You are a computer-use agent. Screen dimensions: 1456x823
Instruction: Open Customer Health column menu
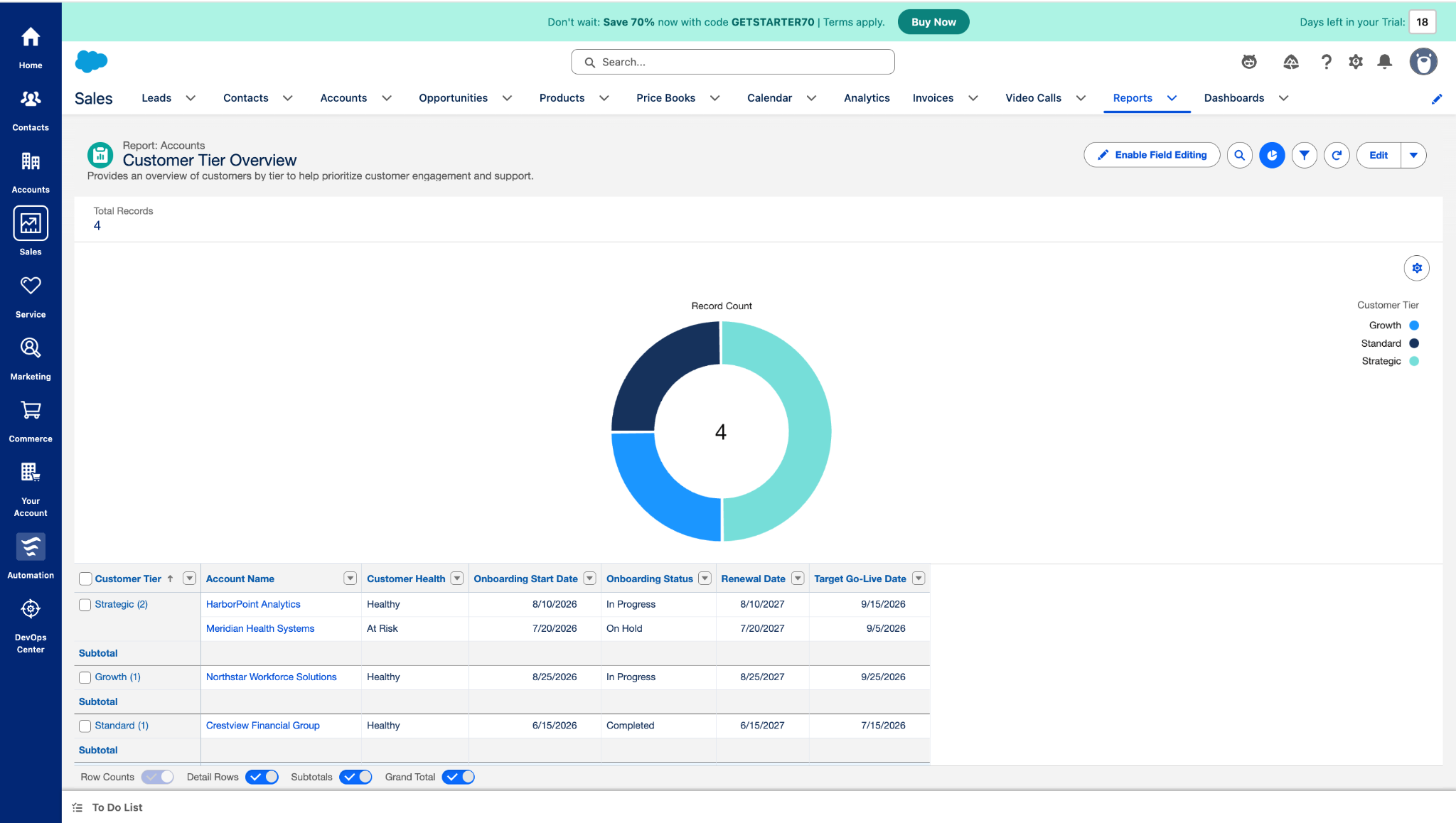(x=457, y=579)
